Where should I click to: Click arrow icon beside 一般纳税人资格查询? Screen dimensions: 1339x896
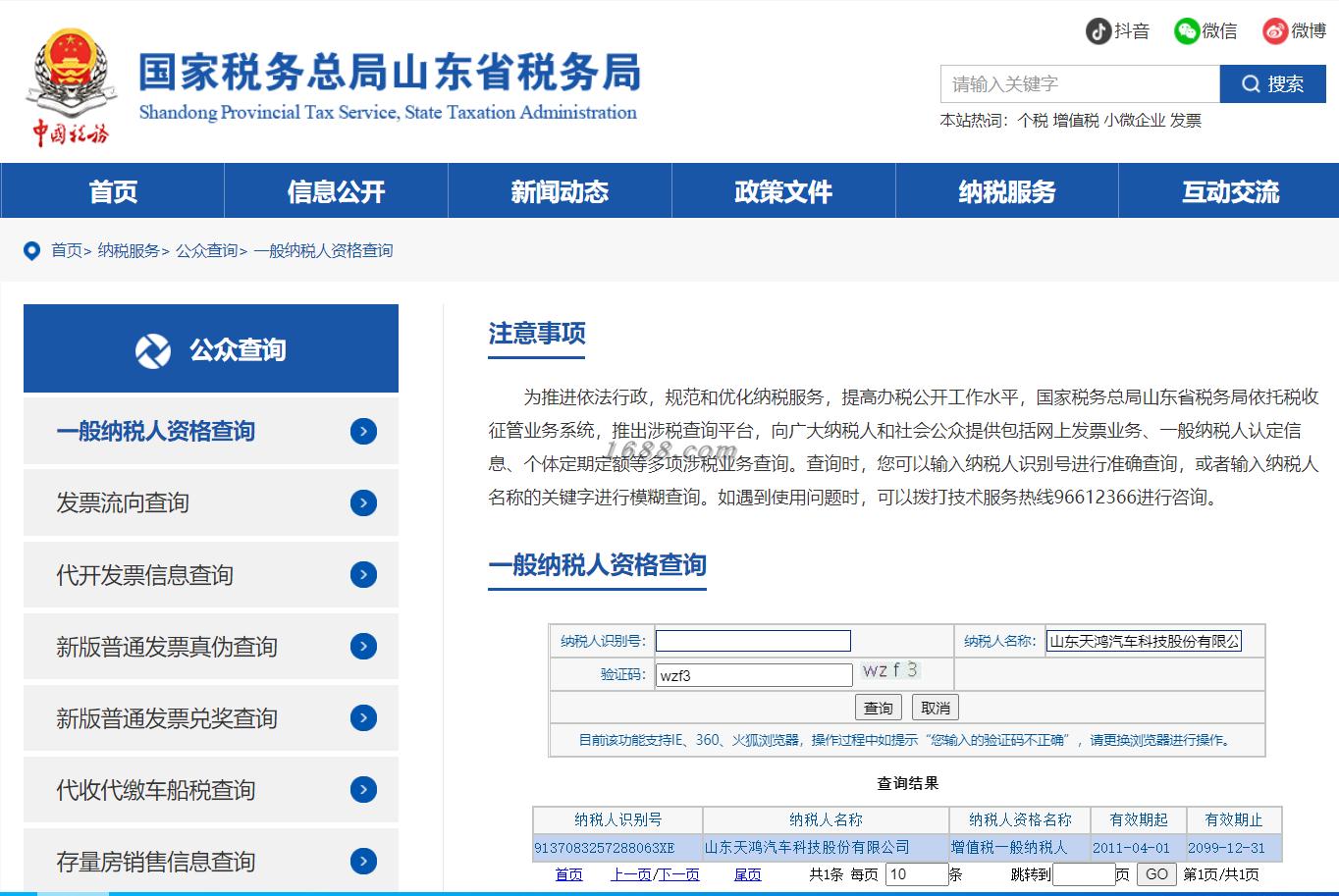pyautogui.click(x=363, y=431)
